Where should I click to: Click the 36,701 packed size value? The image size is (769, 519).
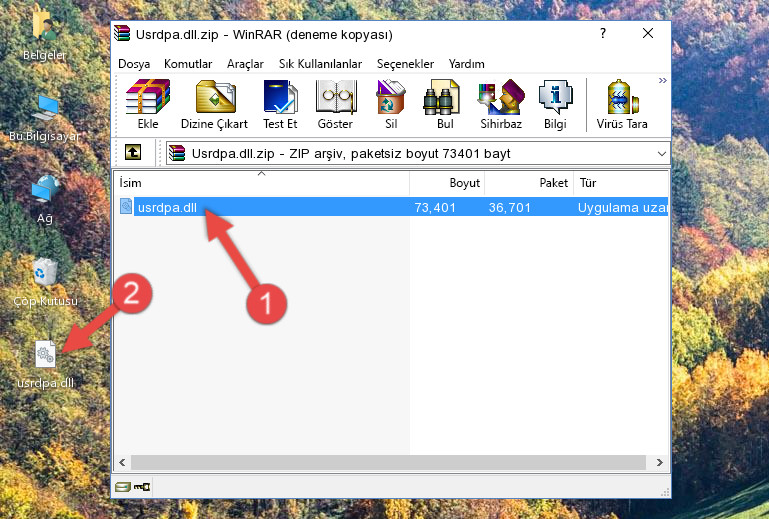(510, 208)
